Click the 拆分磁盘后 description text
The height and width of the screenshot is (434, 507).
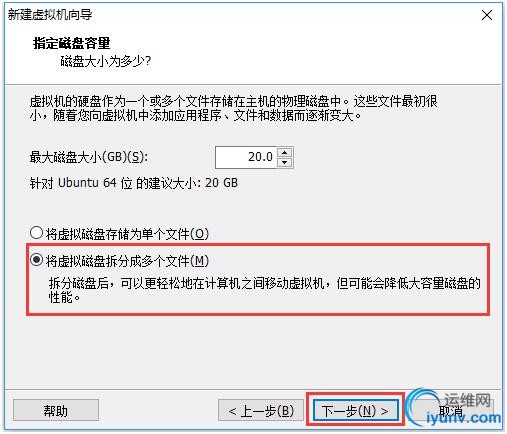pyautogui.click(x=265, y=290)
